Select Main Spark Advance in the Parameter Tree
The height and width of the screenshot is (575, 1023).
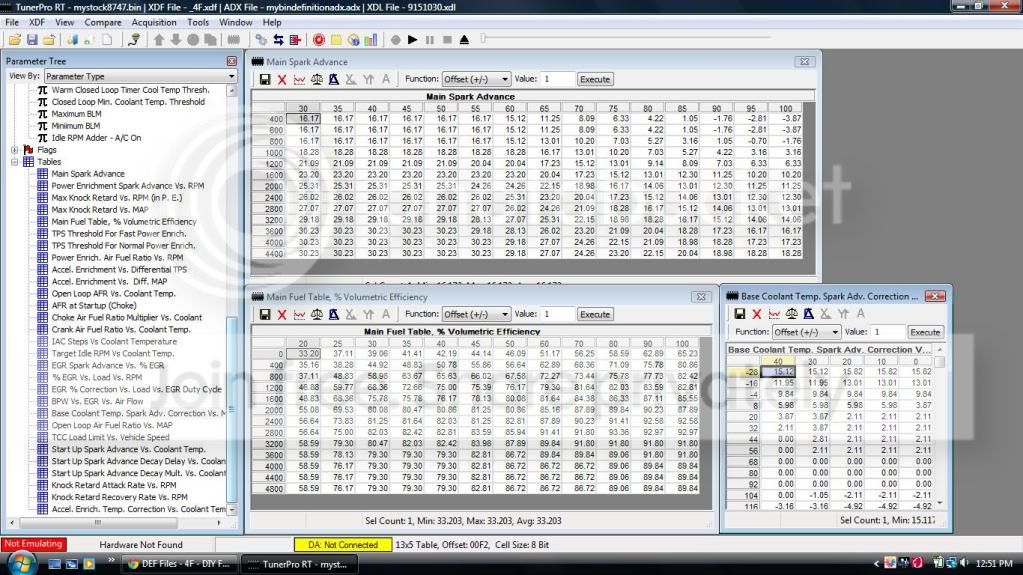point(87,174)
